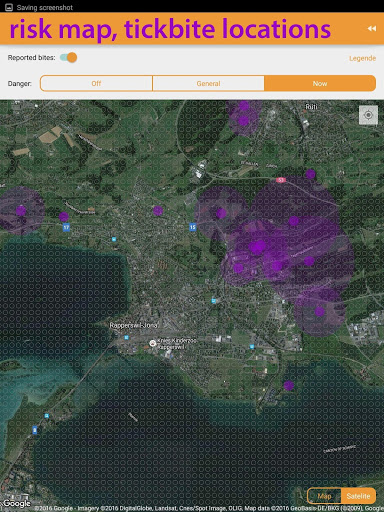The image size is (384, 512).
Task: Tap the Rapperswil-Jona city label
Action: tap(134, 325)
